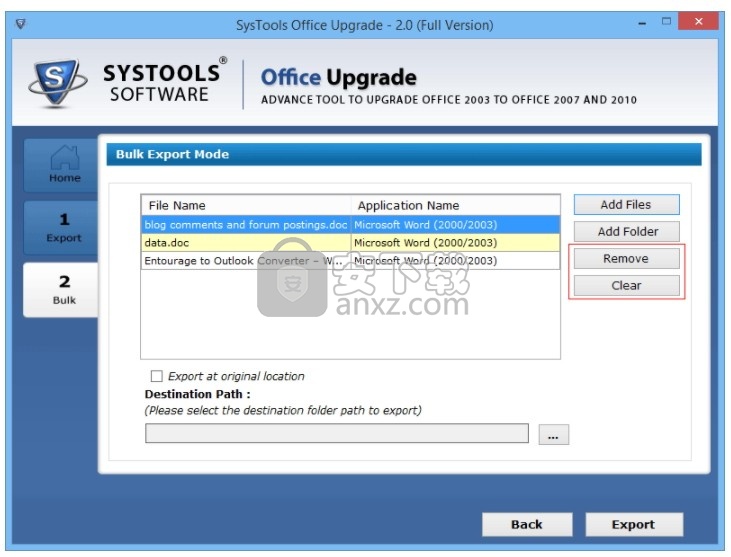This screenshot has width=731, height=557.
Task: Maximize the SysTools Office Upgrade window
Action: (666, 21)
